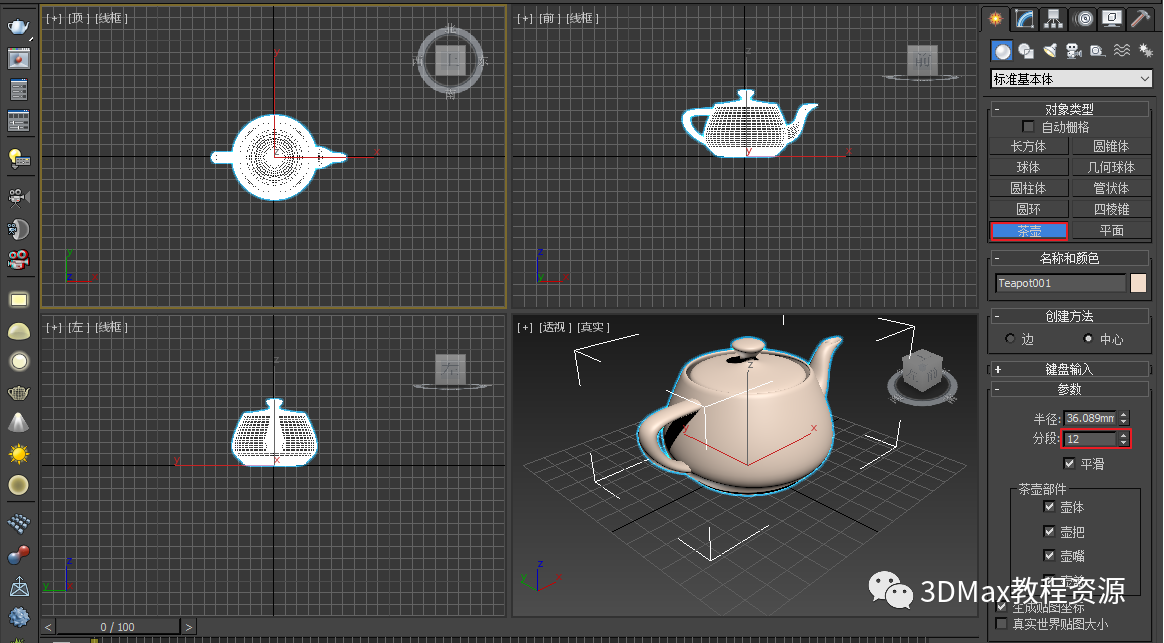This screenshot has width=1164, height=643.
Task: Click the 球体 primitive button
Action: tap(1028, 167)
